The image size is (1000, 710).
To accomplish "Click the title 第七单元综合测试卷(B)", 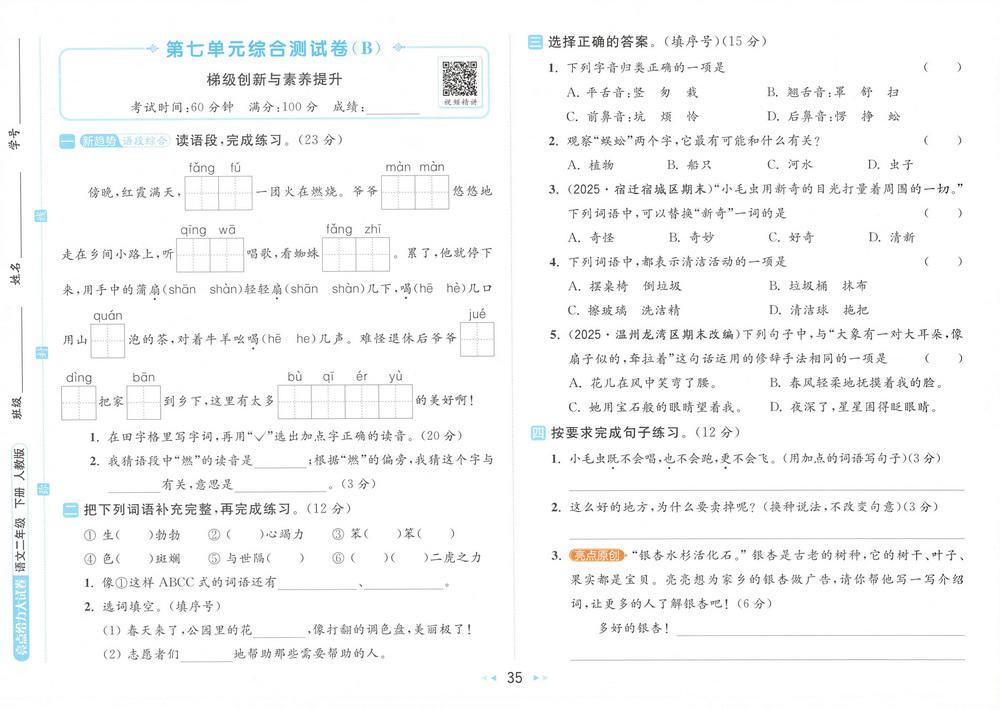I will pyautogui.click(x=273, y=48).
